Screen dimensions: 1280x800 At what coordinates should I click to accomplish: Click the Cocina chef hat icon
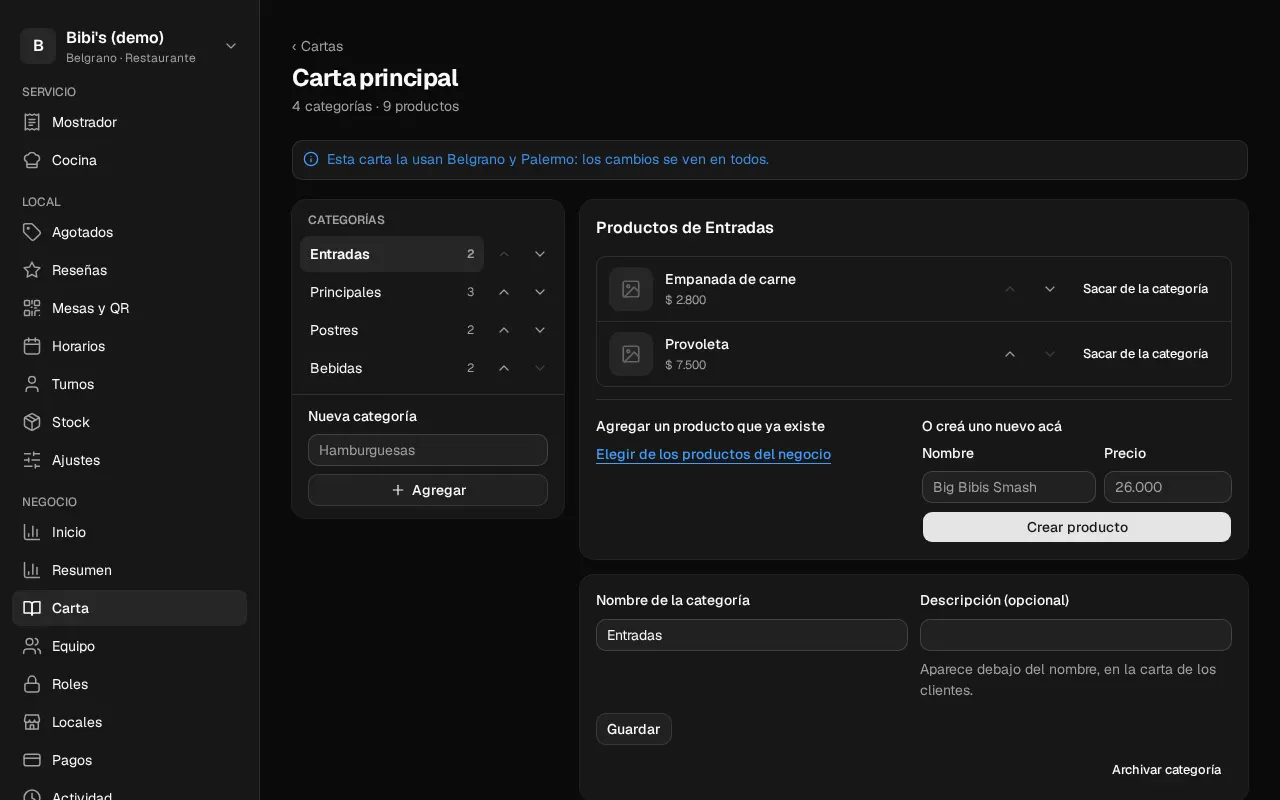click(x=32, y=160)
